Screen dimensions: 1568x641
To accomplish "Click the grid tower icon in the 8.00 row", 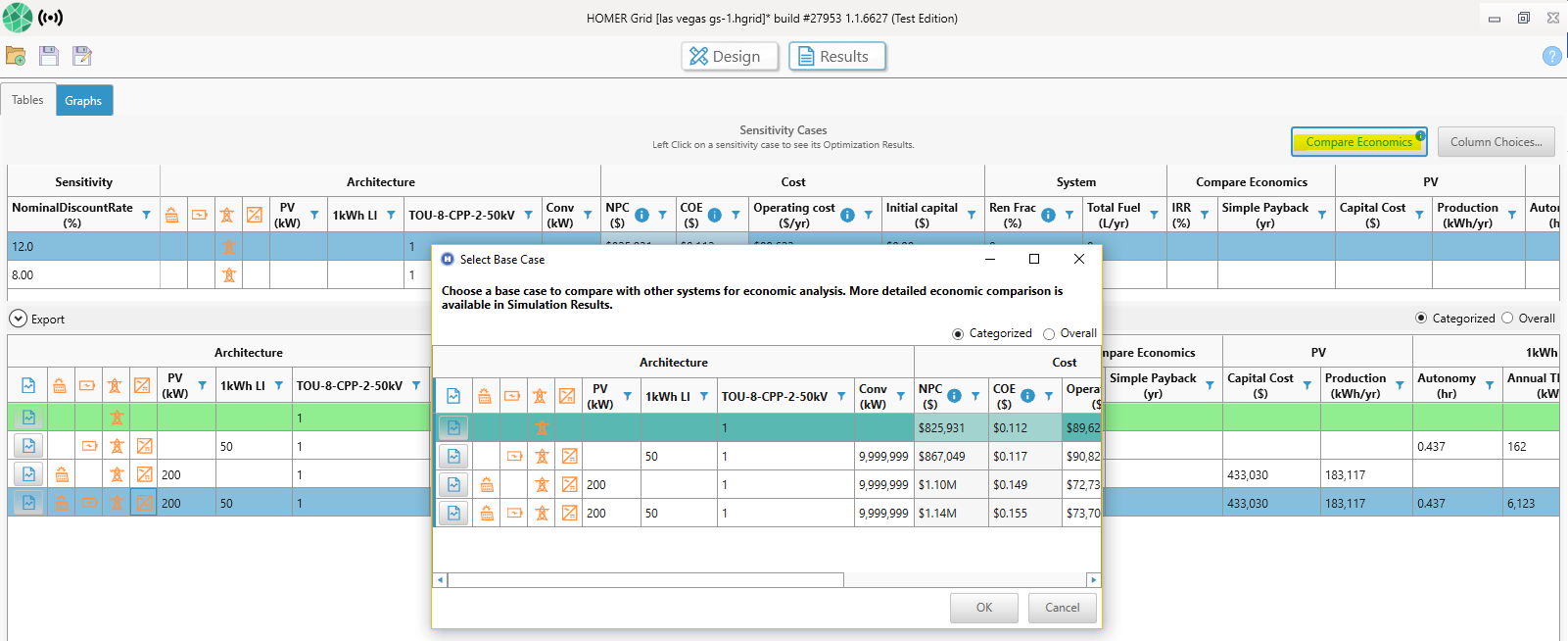I will pos(228,275).
